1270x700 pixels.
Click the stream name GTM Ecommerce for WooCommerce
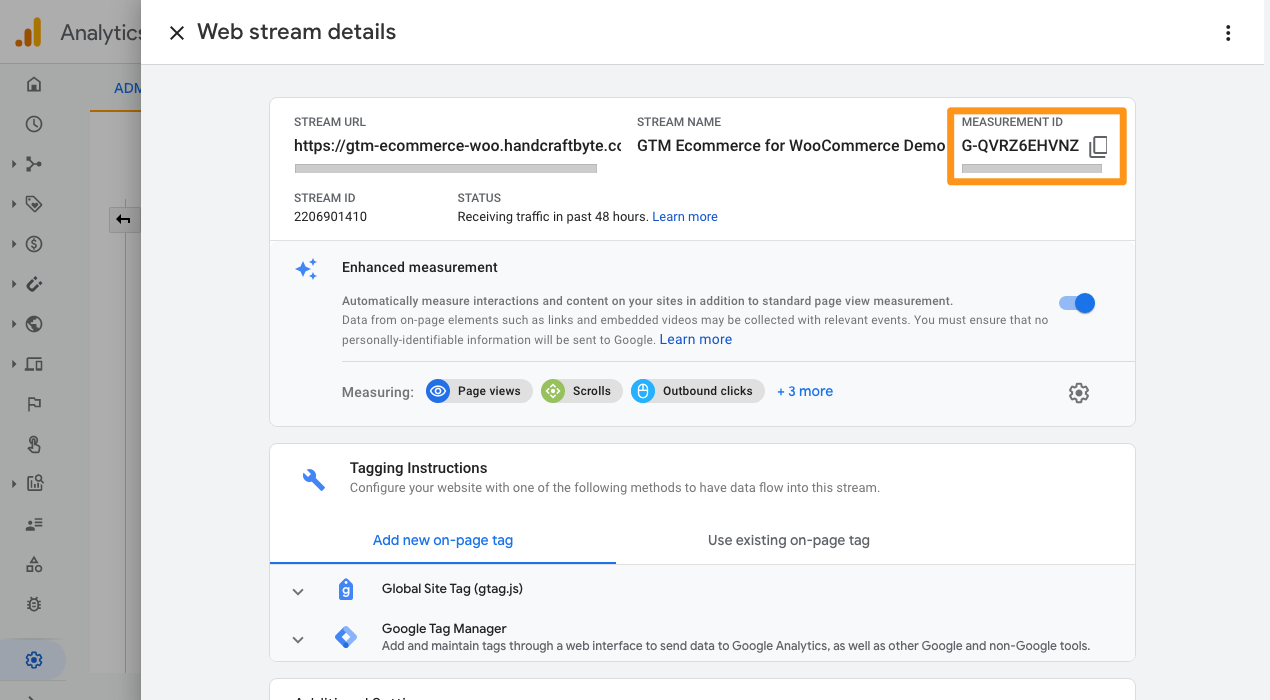click(x=791, y=146)
